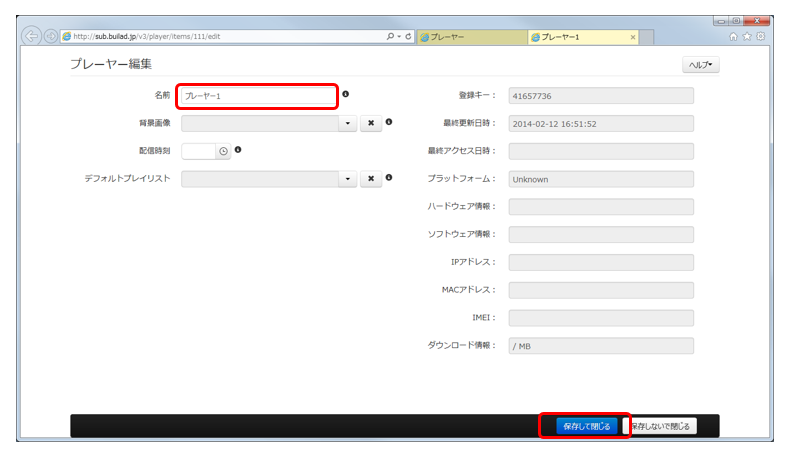This screenshot has height=455, width=791.
Task: Click the ダウンロード情報 field / MB
Action: [601, 346]
